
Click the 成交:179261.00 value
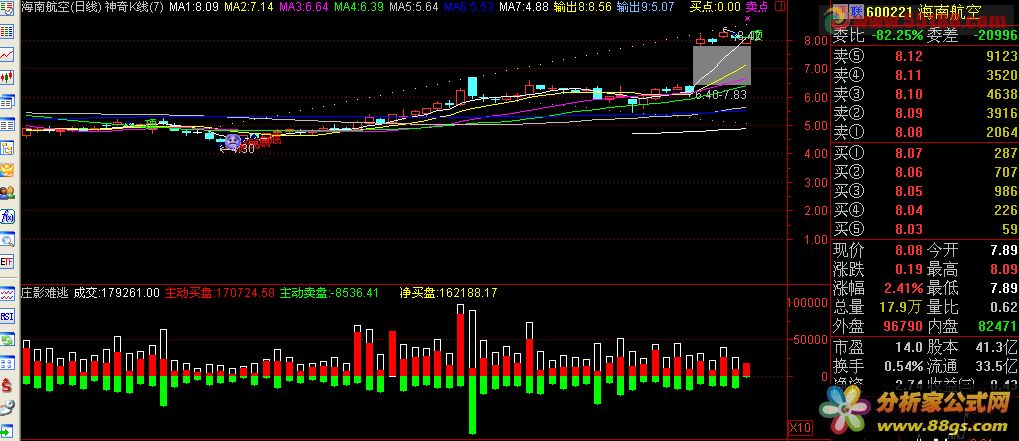coord(117,293)
